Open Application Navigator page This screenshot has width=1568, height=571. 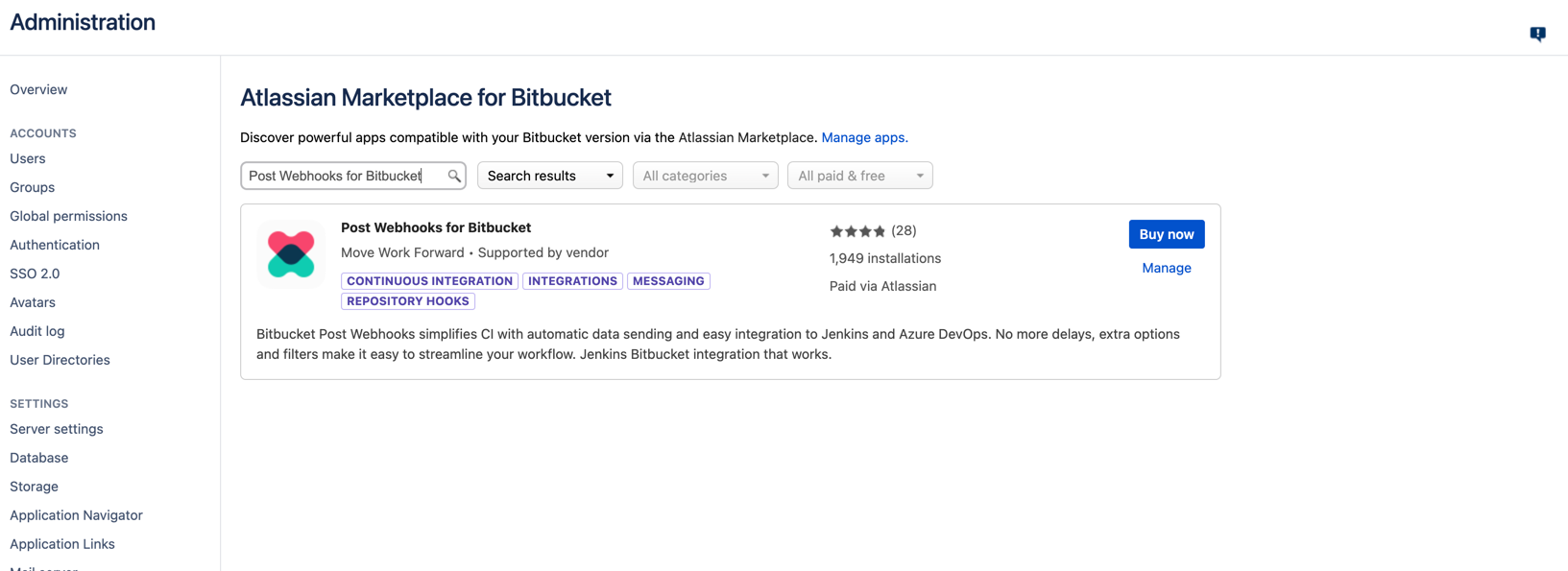click(76, 515)
